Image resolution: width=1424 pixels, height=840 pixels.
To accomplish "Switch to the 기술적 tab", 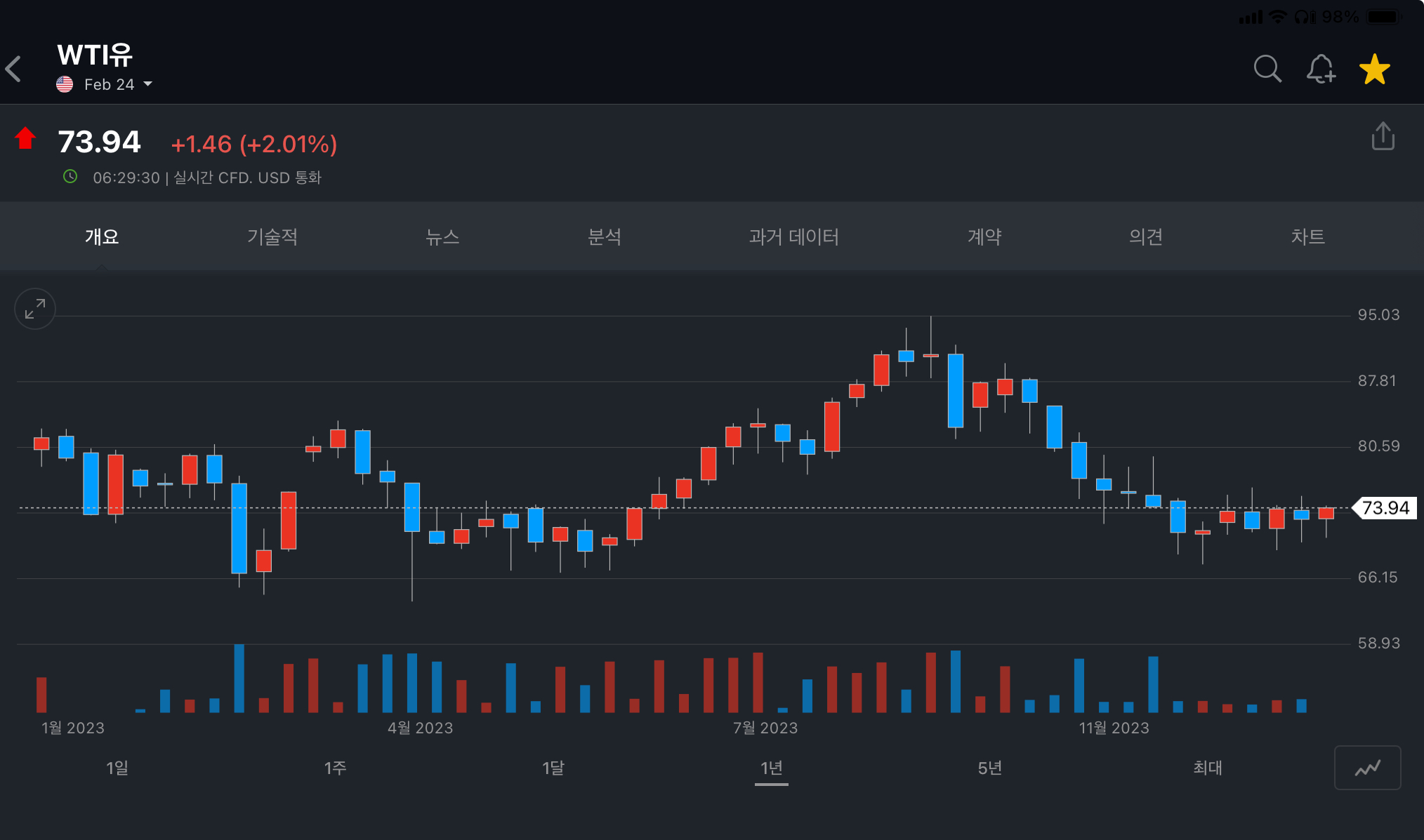I will [x=272, y=236].
